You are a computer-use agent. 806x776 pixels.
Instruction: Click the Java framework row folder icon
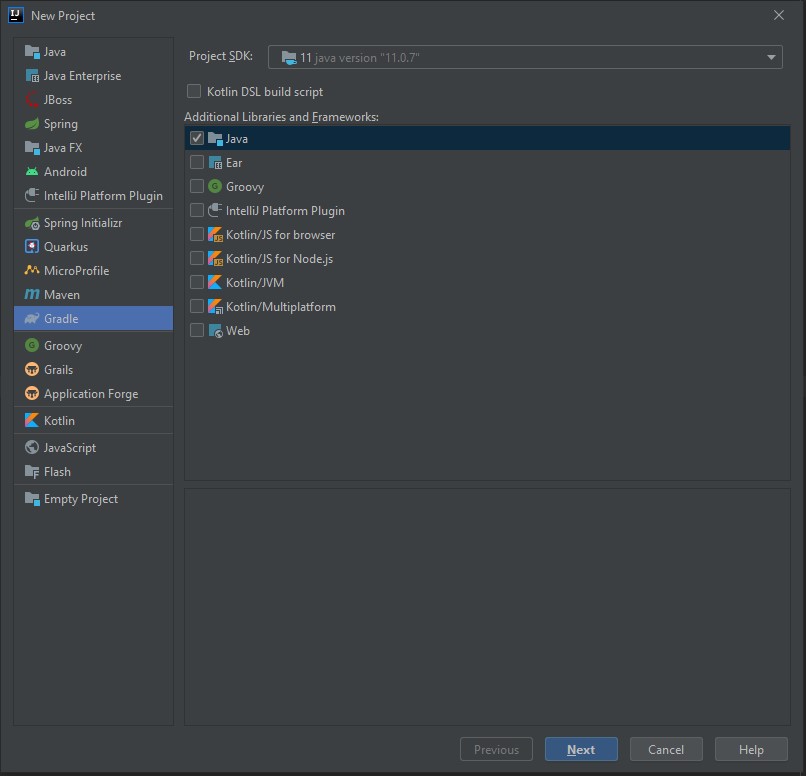[215, 139]
